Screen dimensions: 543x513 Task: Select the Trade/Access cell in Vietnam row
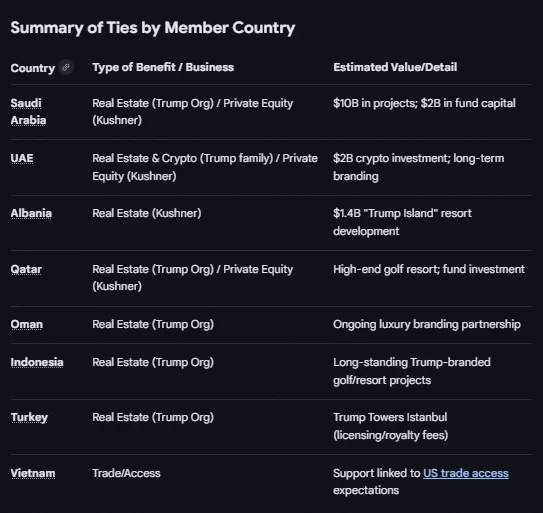[x=126, y=473]
